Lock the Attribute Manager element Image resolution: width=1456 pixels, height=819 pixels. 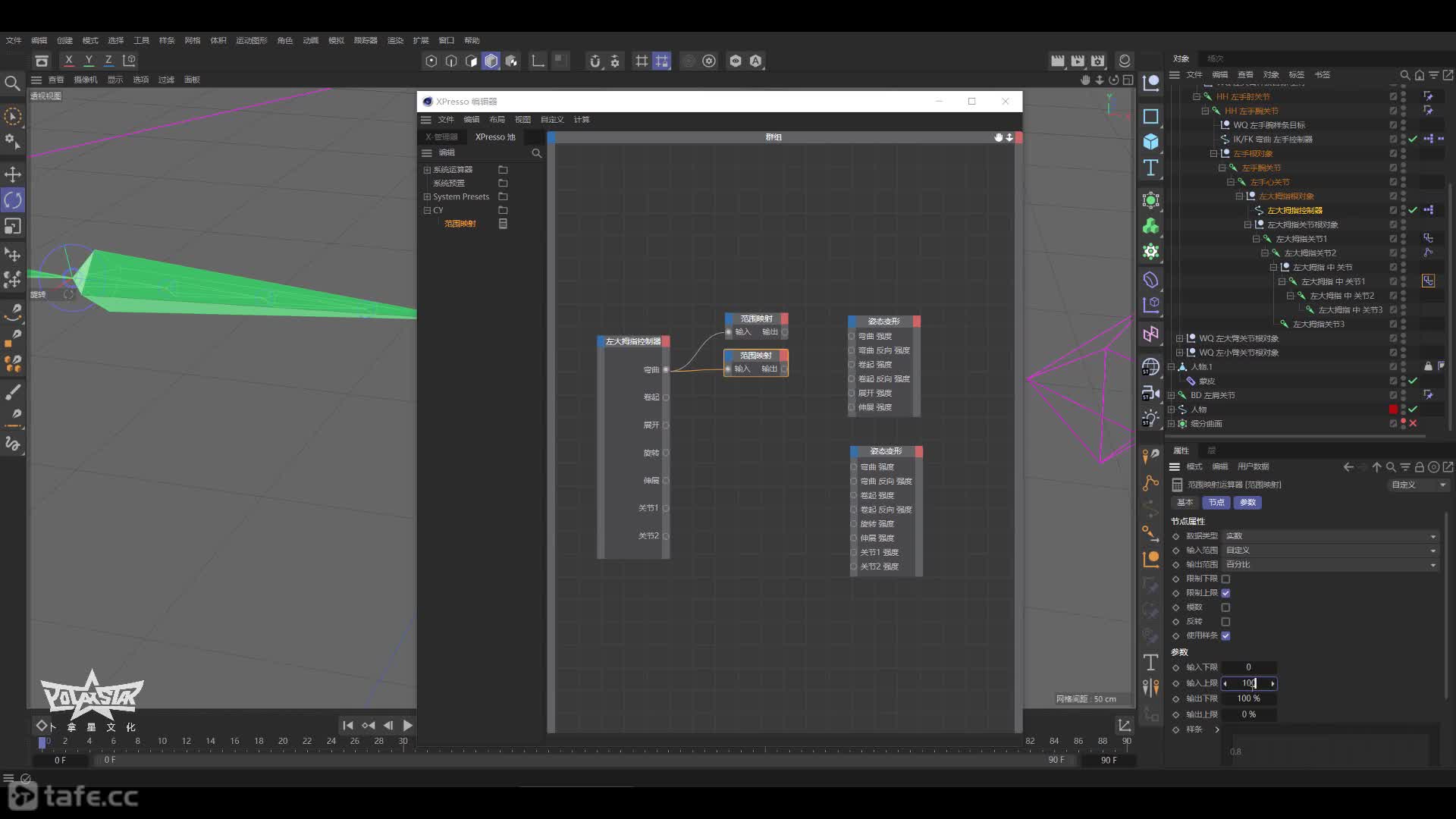pyautogui.click(x=1420, y=467)
